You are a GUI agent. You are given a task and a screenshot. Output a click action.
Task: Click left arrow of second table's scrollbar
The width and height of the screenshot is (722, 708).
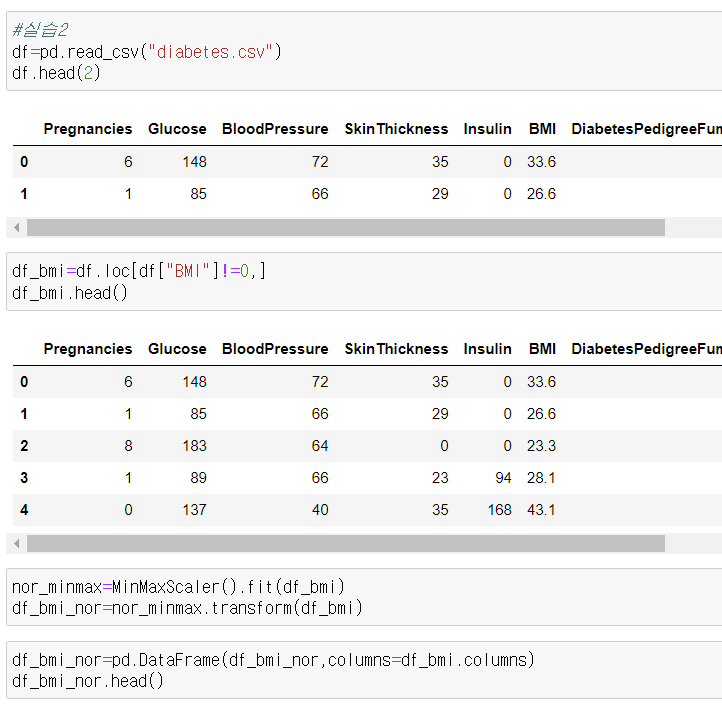click(x=17, y=544)
